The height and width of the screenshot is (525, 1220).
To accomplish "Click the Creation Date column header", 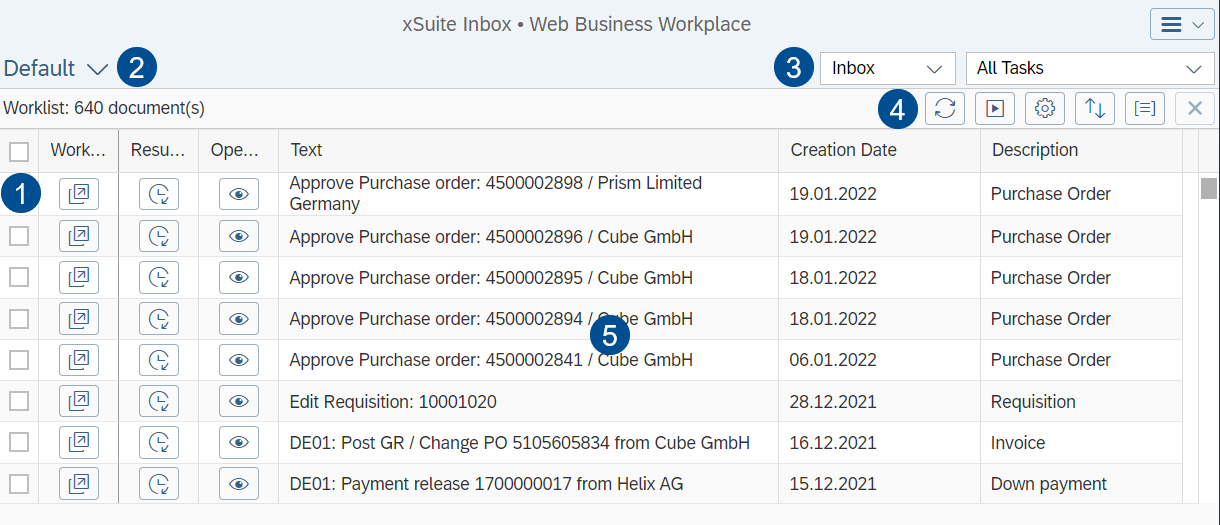I will 843,150.
